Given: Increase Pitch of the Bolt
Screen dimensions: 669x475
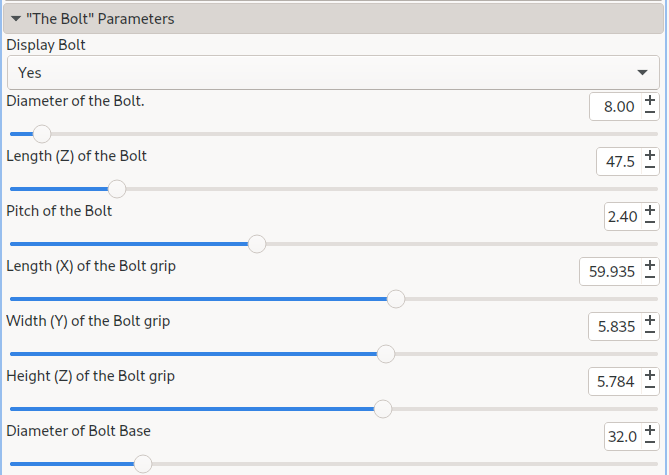Looking at the screenshot, I should (650, 210).
